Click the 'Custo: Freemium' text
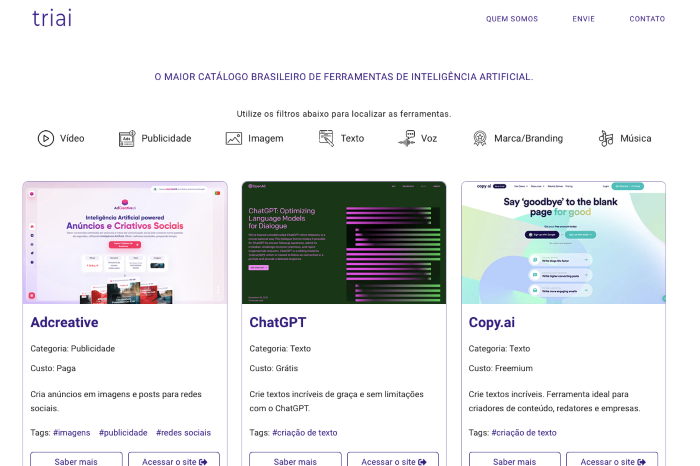 coord(500,368)
